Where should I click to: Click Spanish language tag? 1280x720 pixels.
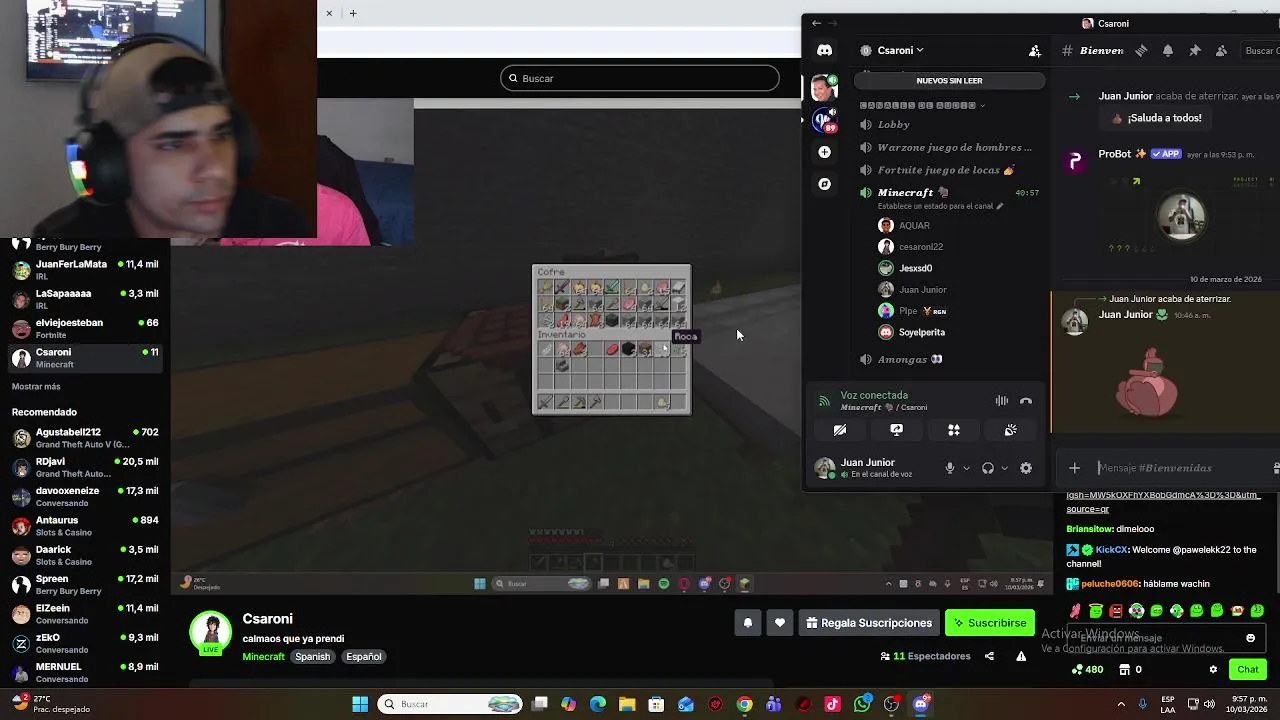(312, 657)
